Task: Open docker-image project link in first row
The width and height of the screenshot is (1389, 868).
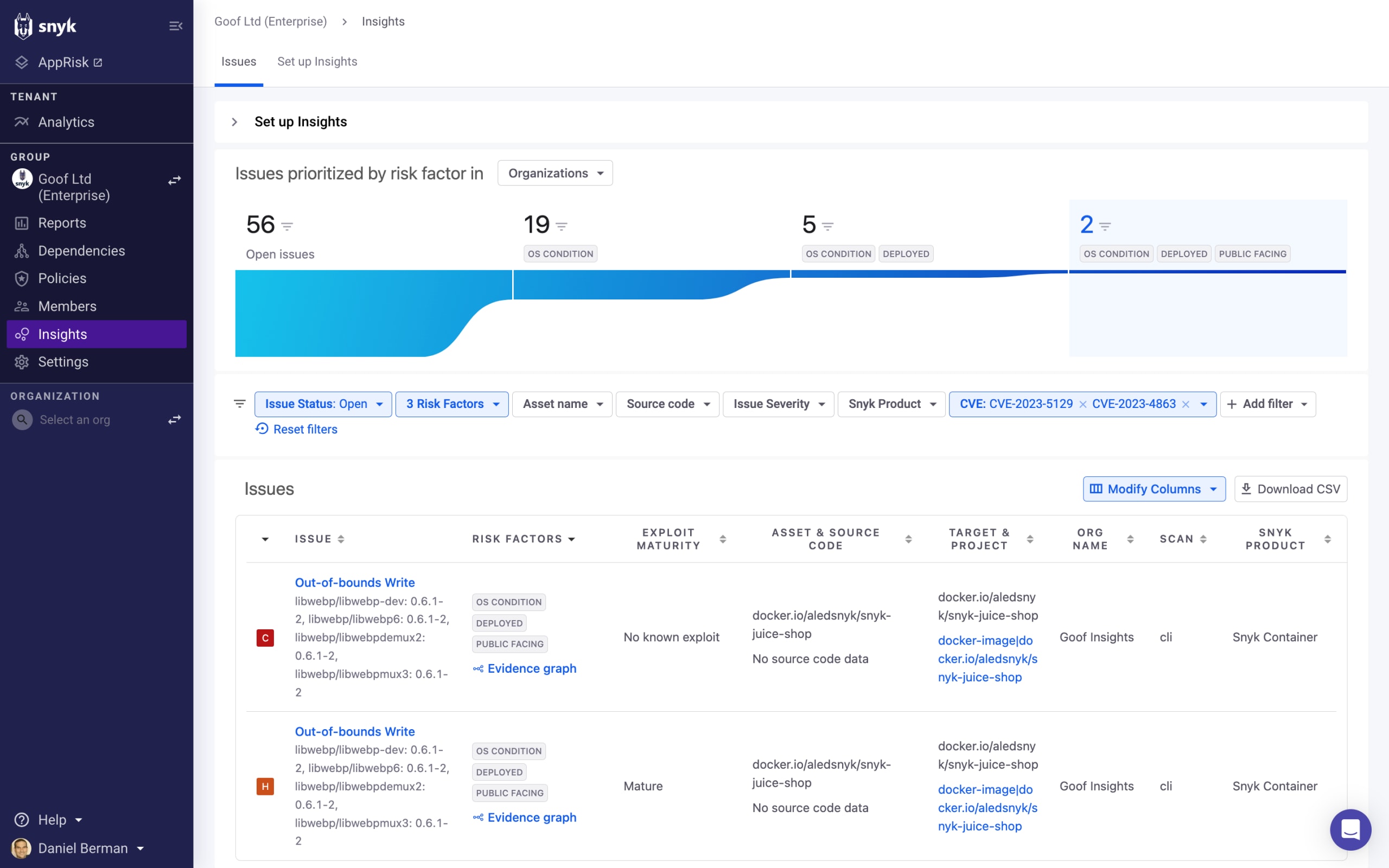Action: [x=988, y=659]
